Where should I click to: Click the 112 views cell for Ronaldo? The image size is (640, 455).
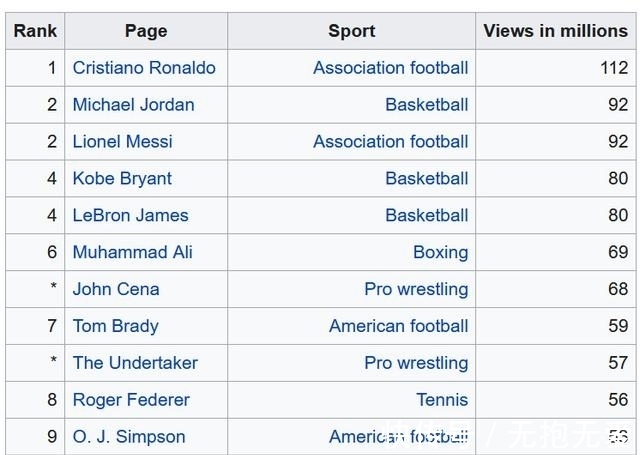[x=613, y=68]
